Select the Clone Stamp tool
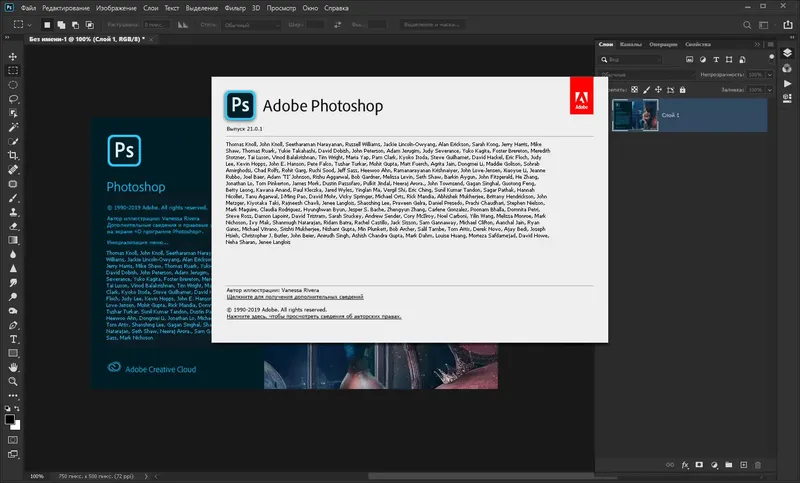 coord(13,212)
